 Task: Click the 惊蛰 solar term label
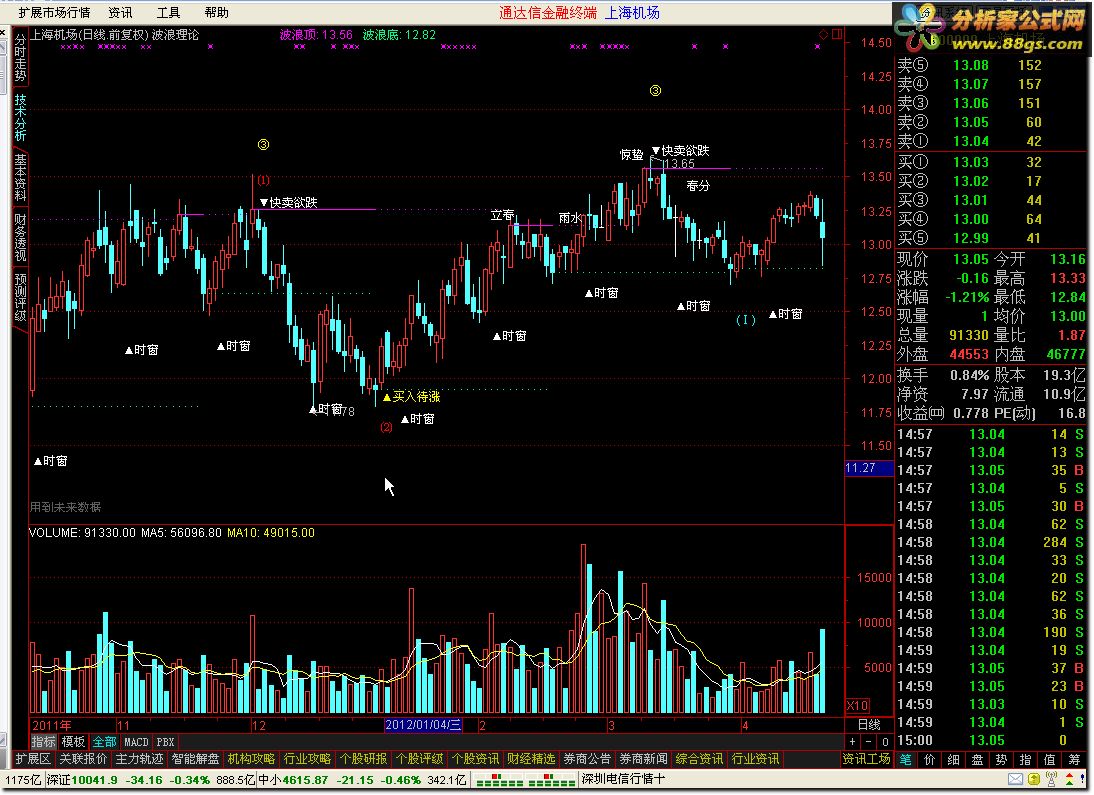click(x=631, y=154)
